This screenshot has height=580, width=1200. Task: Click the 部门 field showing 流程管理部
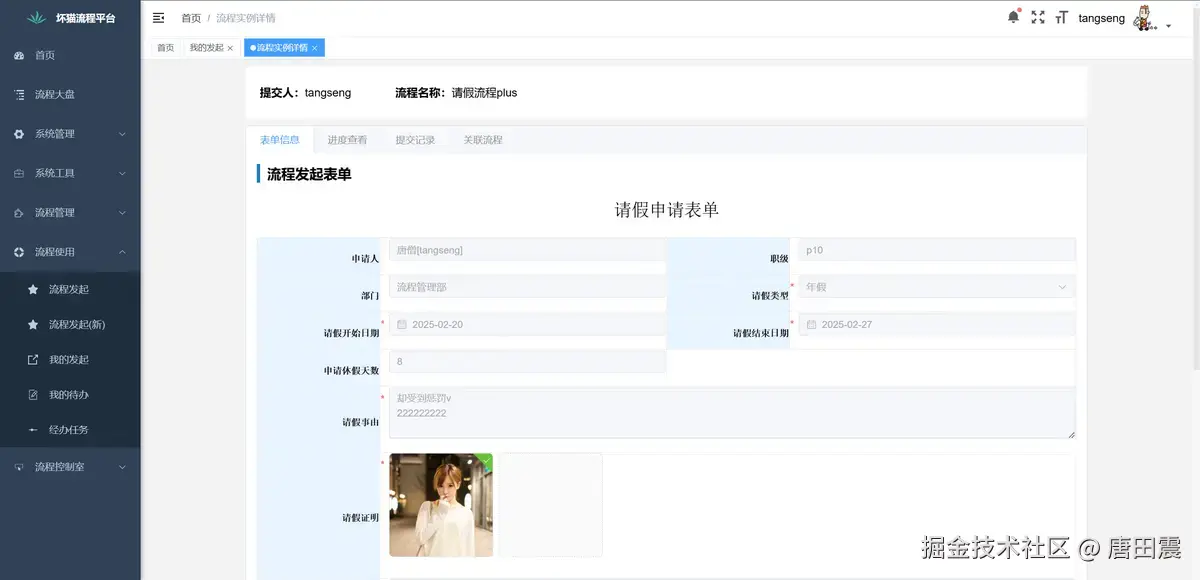click(527, 287)
